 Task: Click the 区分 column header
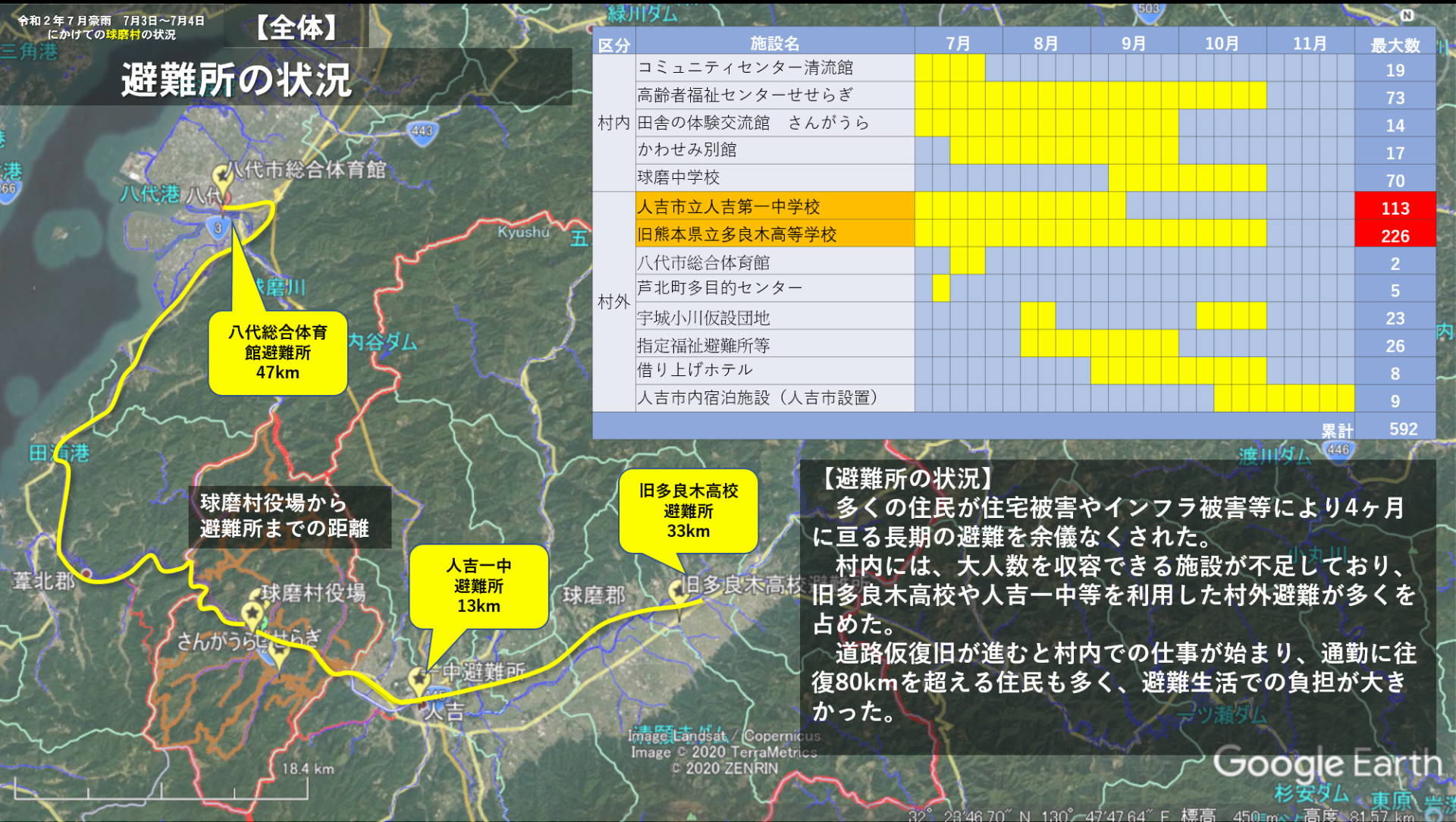(613, 45)
